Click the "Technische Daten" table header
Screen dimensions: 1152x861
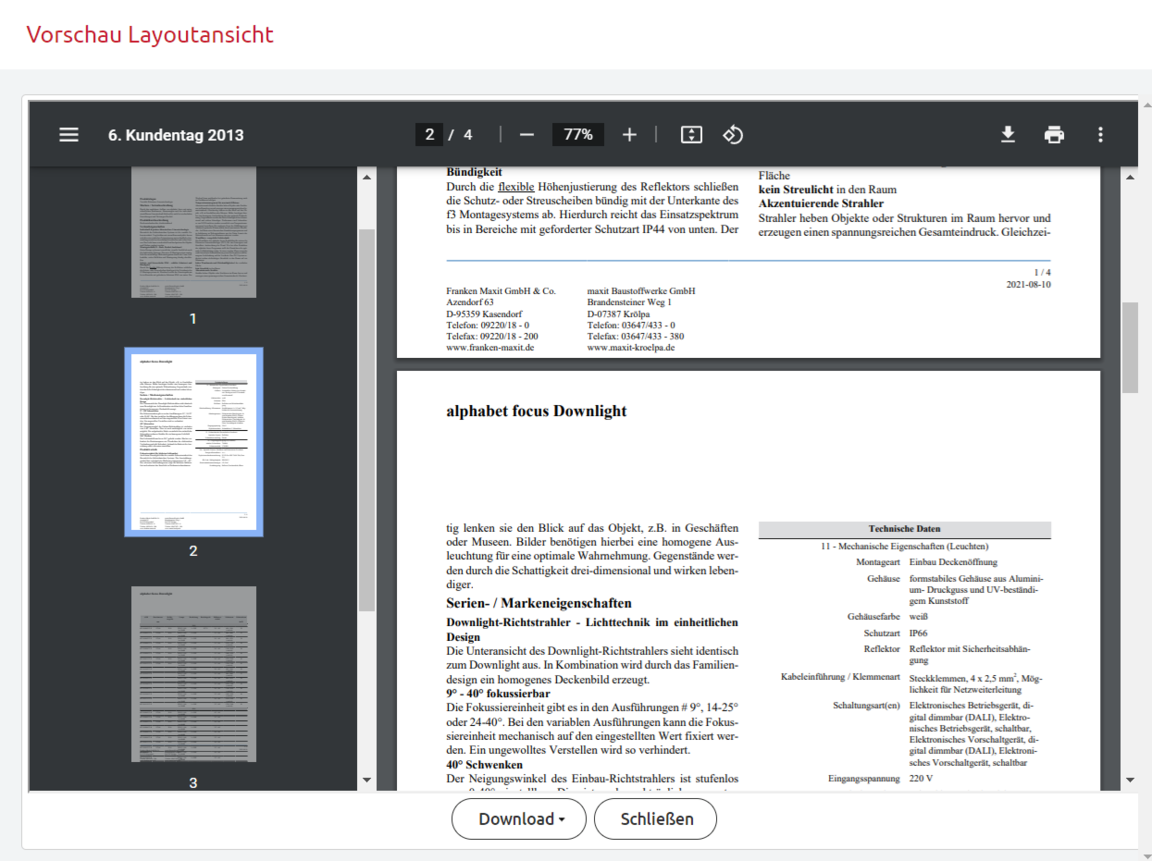(904, 529)
